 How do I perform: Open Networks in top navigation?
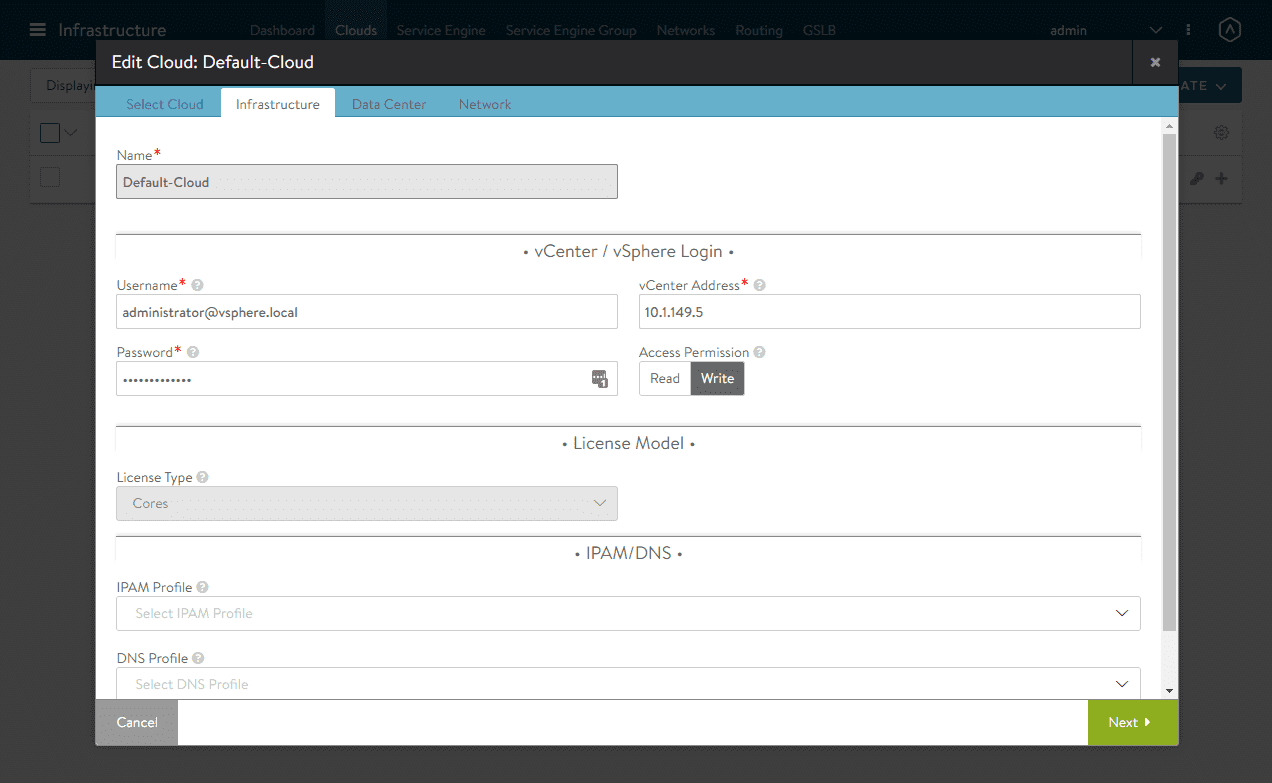pyautogui.click(x=686, y=30)
